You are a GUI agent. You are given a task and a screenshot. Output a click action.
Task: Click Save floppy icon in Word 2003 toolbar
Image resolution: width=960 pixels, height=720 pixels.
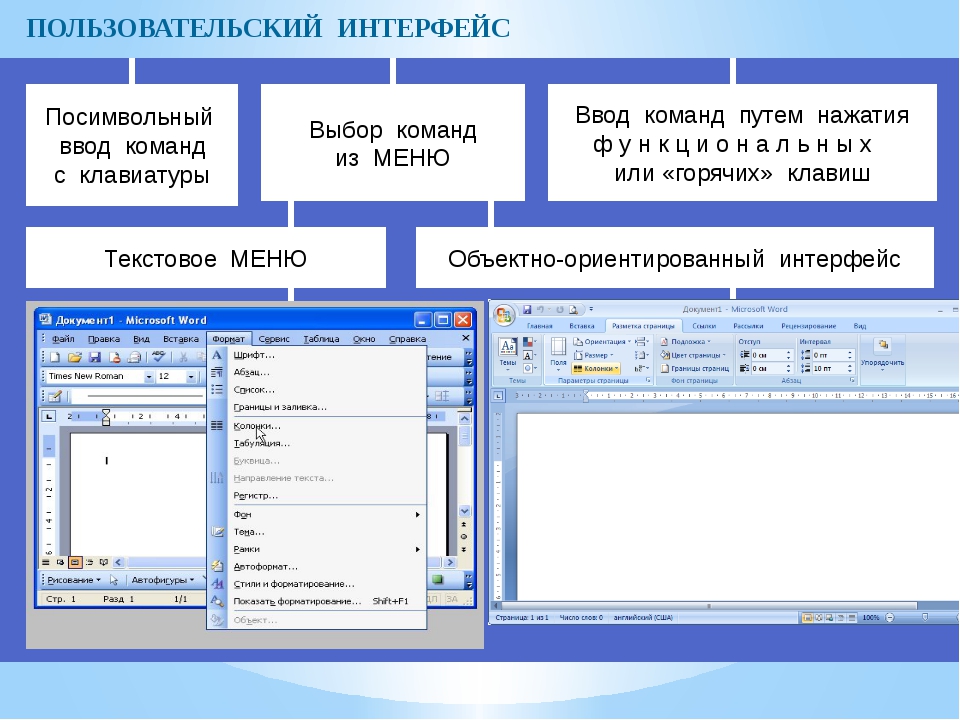pos(94,357)
